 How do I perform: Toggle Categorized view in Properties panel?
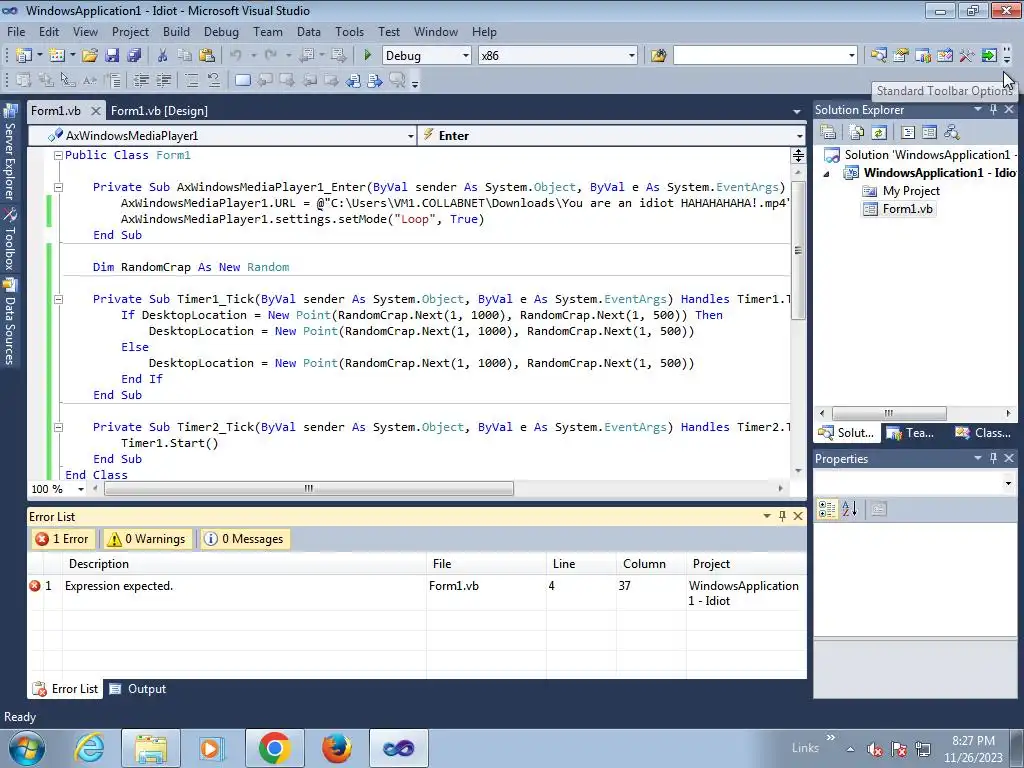[827, 509]
